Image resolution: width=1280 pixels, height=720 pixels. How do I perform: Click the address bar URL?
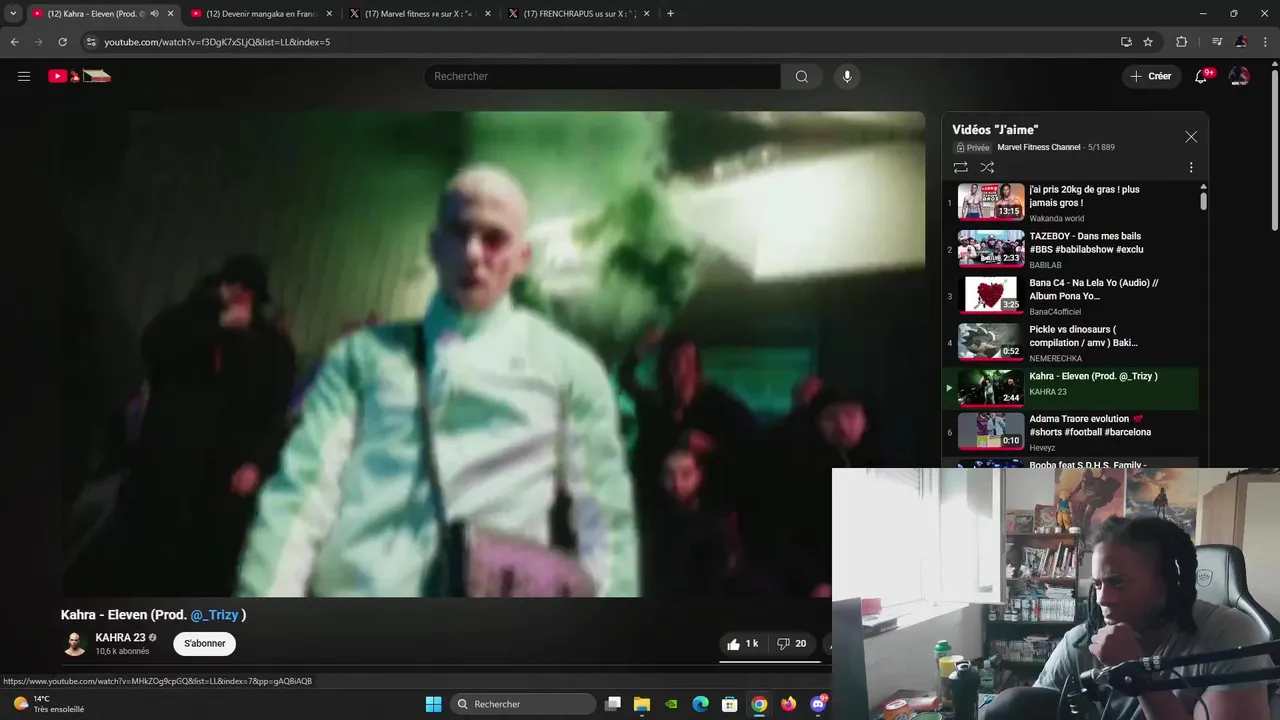coord(217,42)
